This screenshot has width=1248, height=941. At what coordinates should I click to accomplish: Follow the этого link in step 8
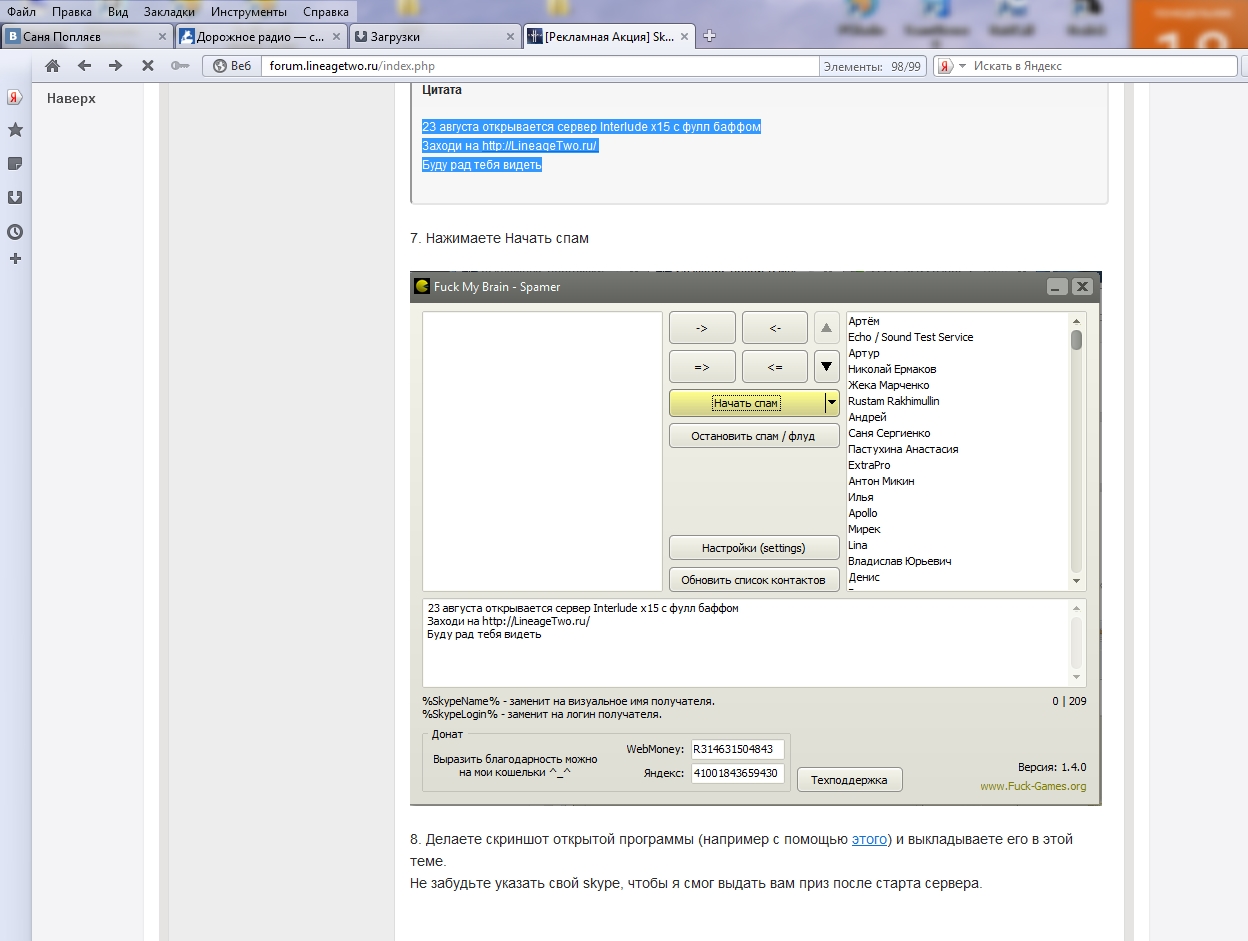click(869, 839)
